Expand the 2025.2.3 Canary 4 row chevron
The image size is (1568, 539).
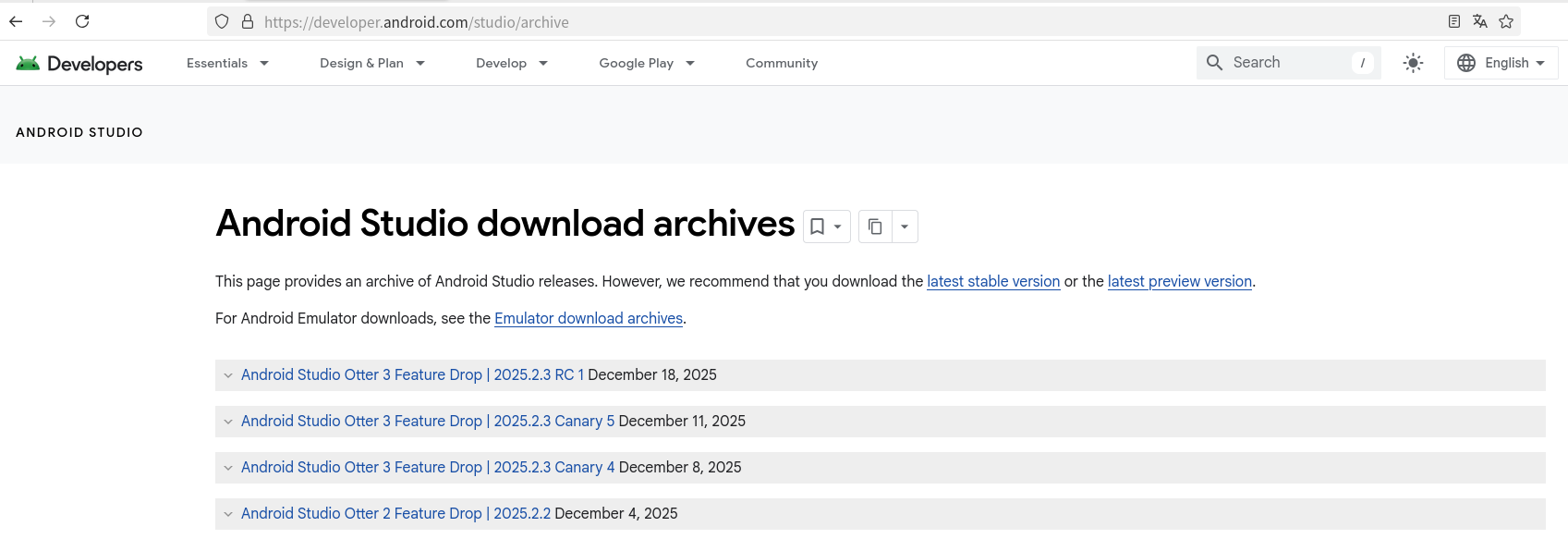[228, 468]
